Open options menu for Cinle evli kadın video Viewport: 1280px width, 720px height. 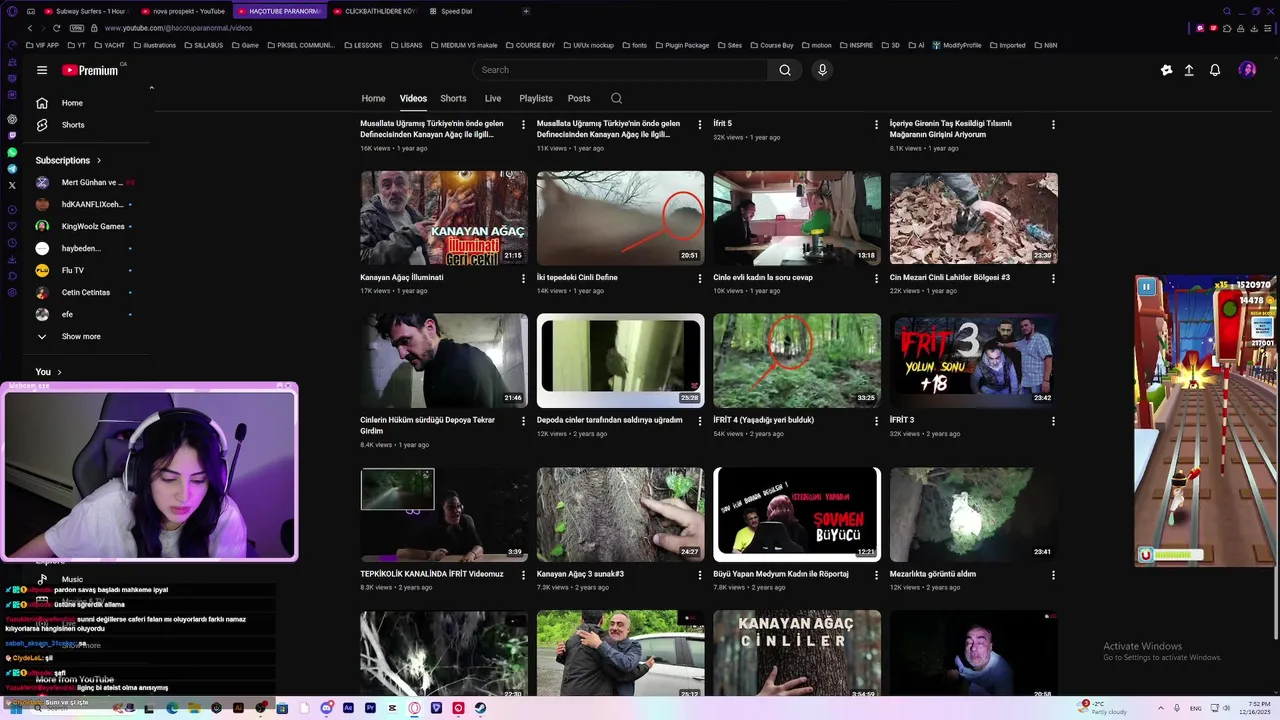coord(876,278)
